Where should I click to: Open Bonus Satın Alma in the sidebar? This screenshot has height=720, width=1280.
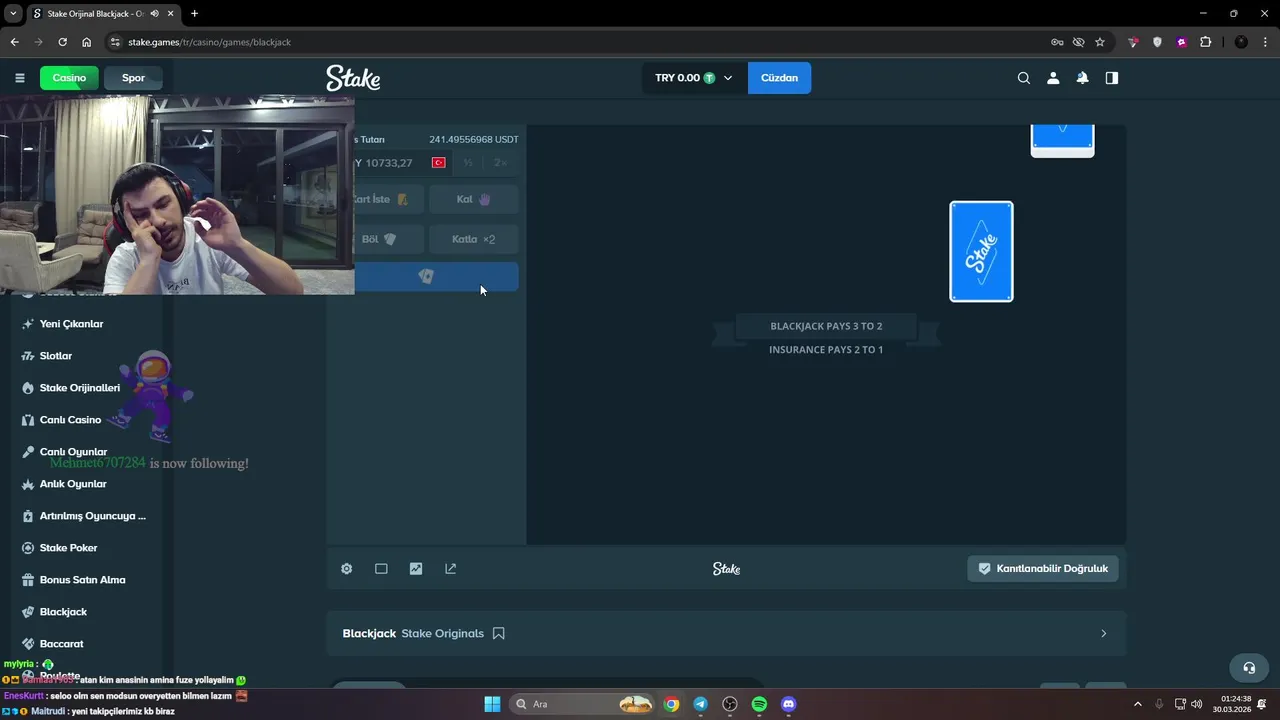(82, 580)
